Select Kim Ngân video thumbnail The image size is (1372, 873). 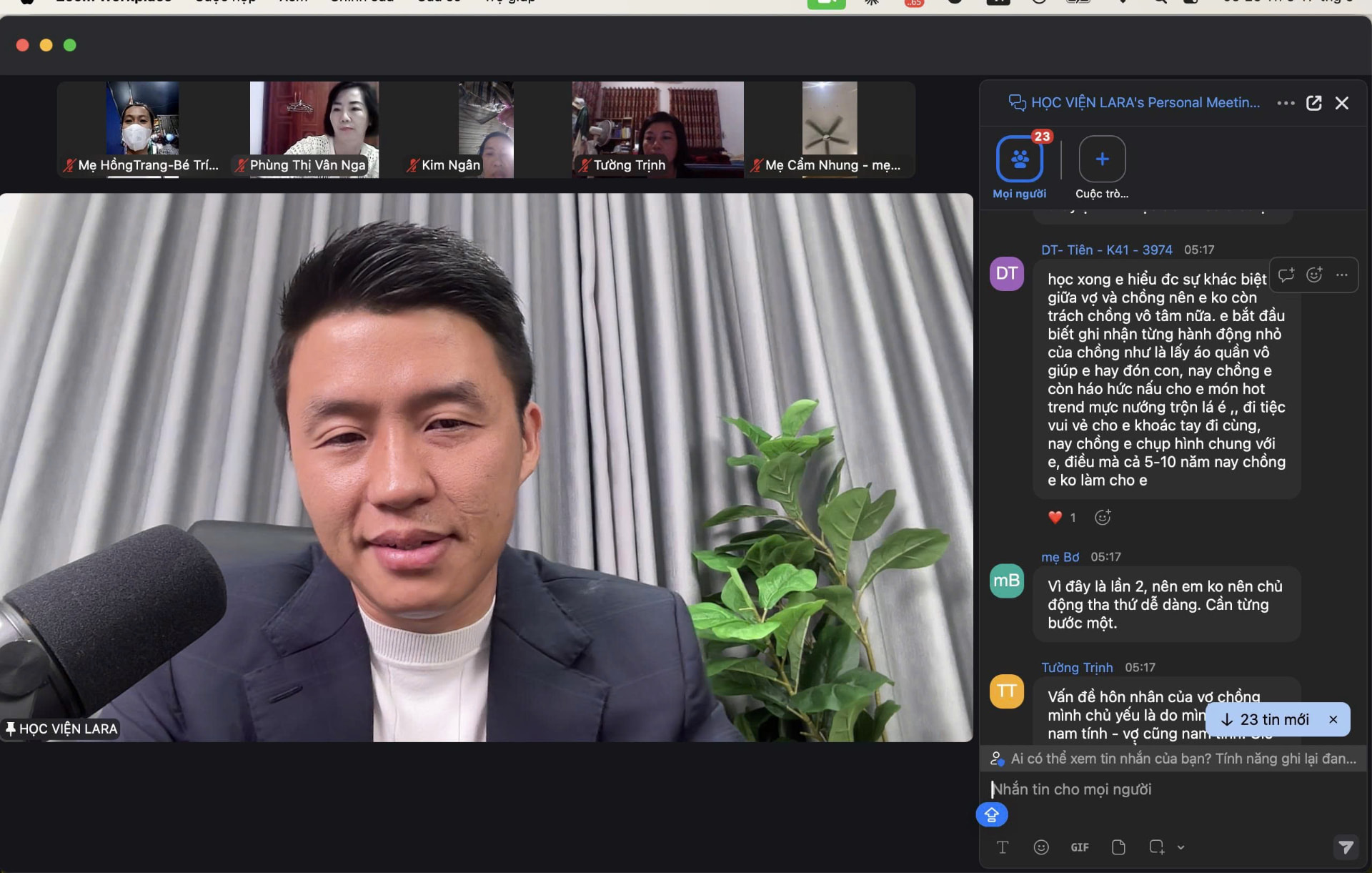pyautogui.click(x=486, y=129)
